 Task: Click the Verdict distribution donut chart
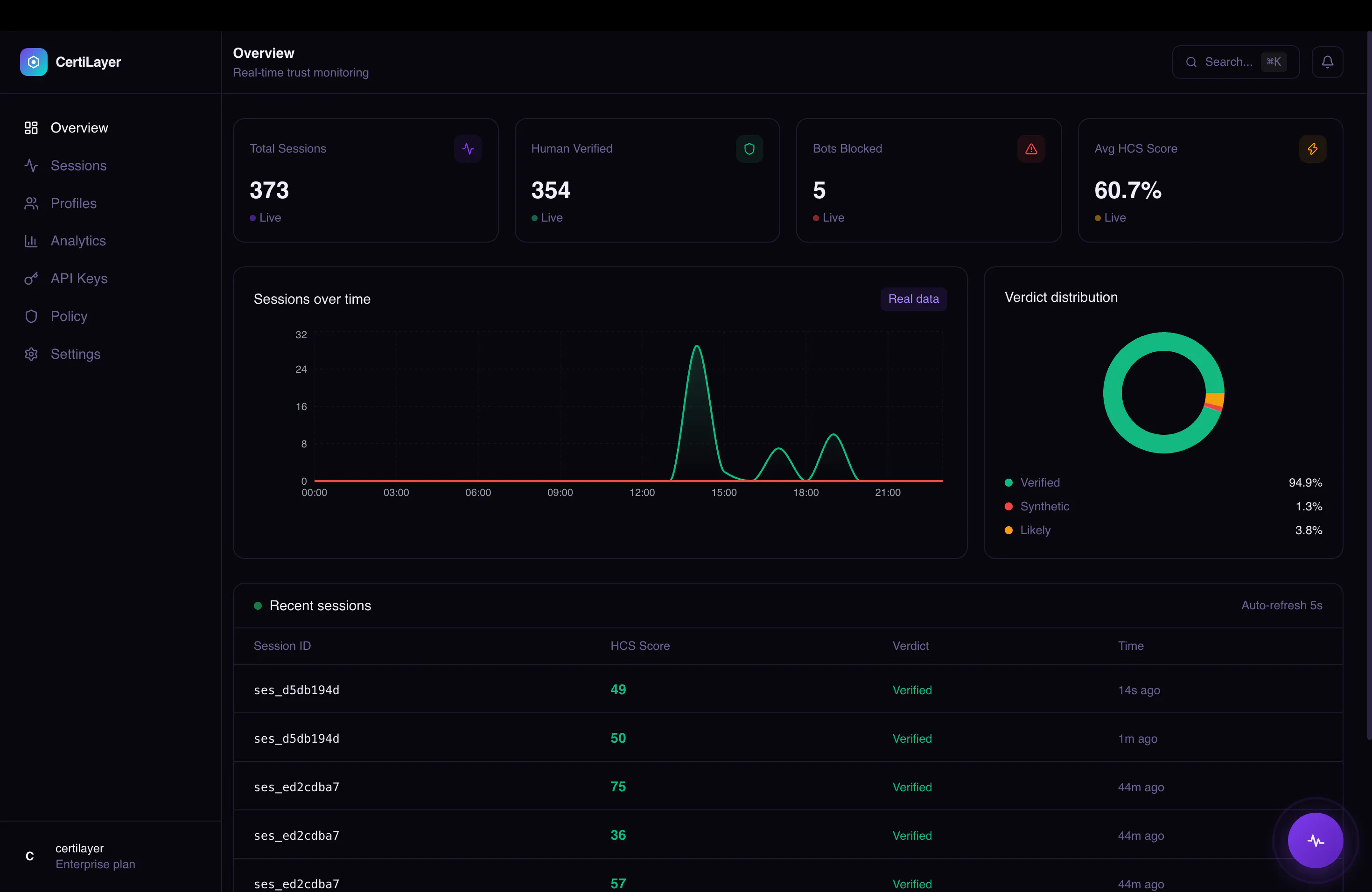[1163, 393]
